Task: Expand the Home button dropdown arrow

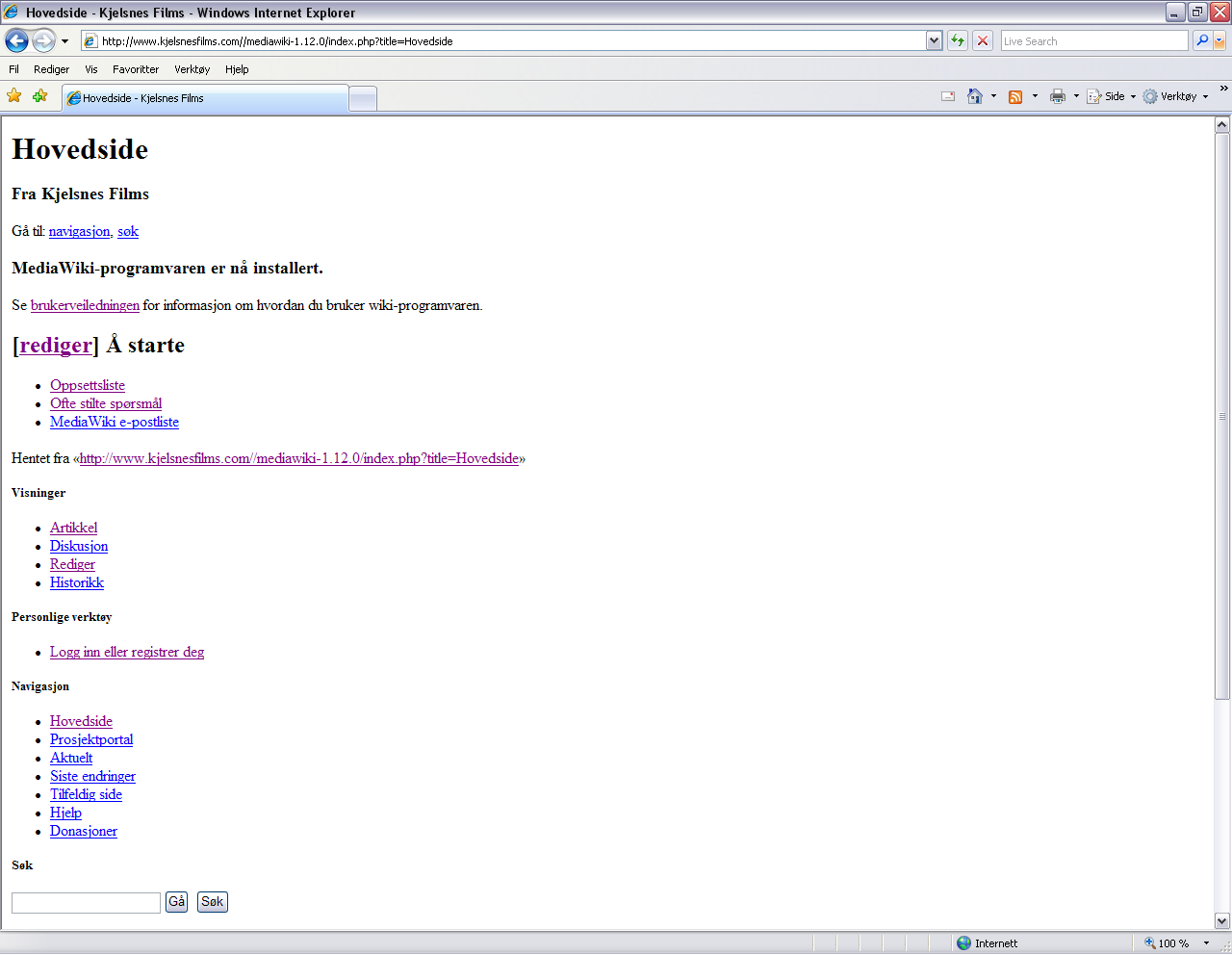Action: click(993, 96)
